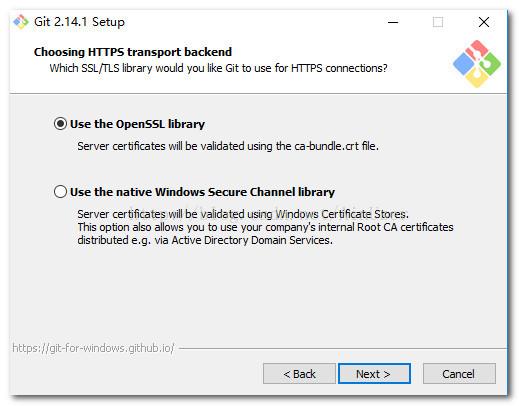Click the "Git 2.14.1 Setup" title text

pyautogui.click(x=79, y=22)
